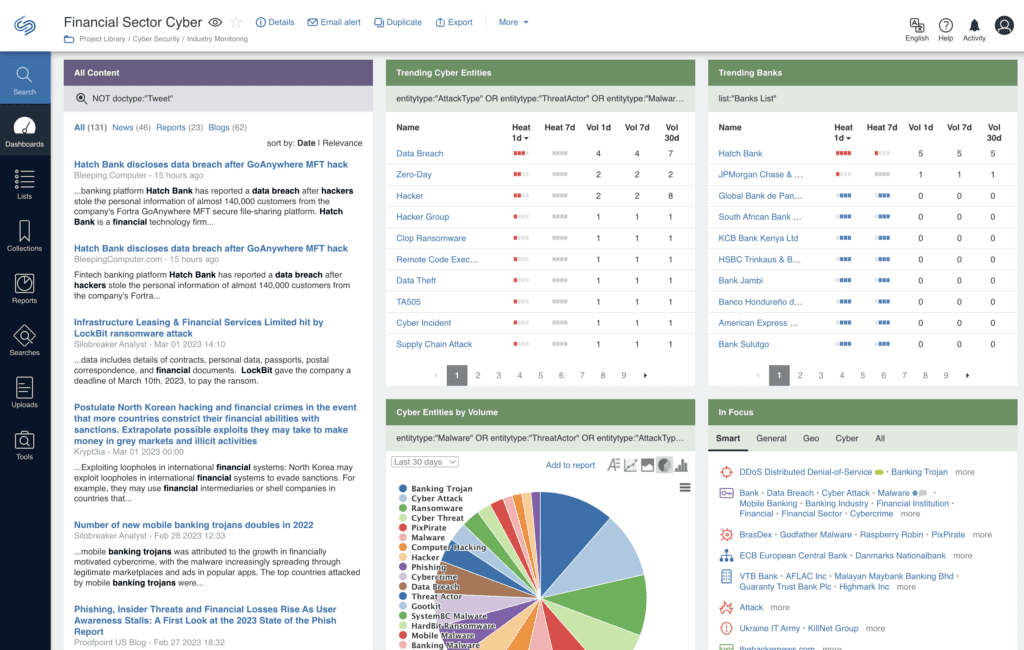Viewport: 1024px width, 650px height.
Task: Toggle PixPirate legend series in chart
Action: tap(423, 528)
